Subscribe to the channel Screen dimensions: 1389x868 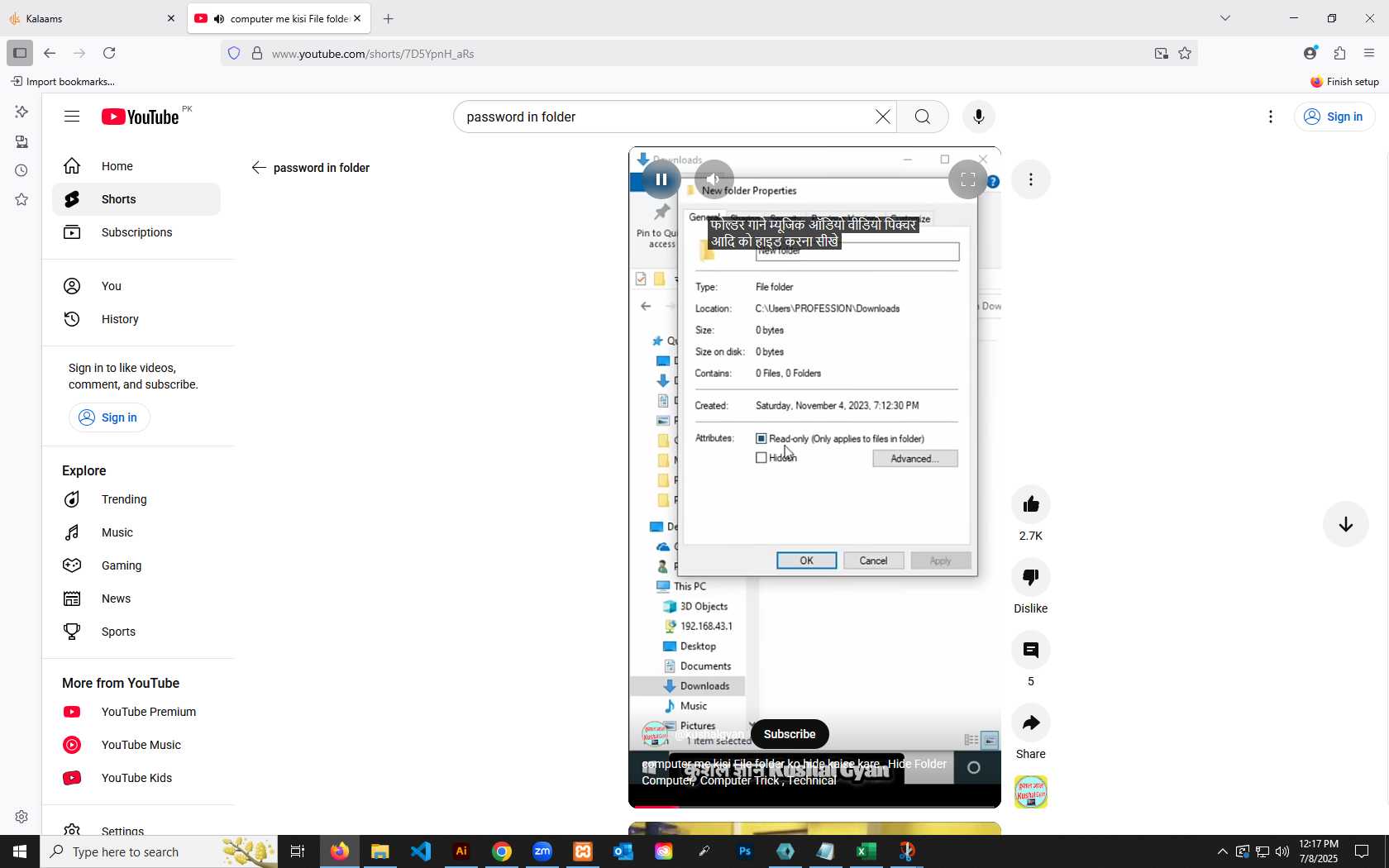pos(790,734)
